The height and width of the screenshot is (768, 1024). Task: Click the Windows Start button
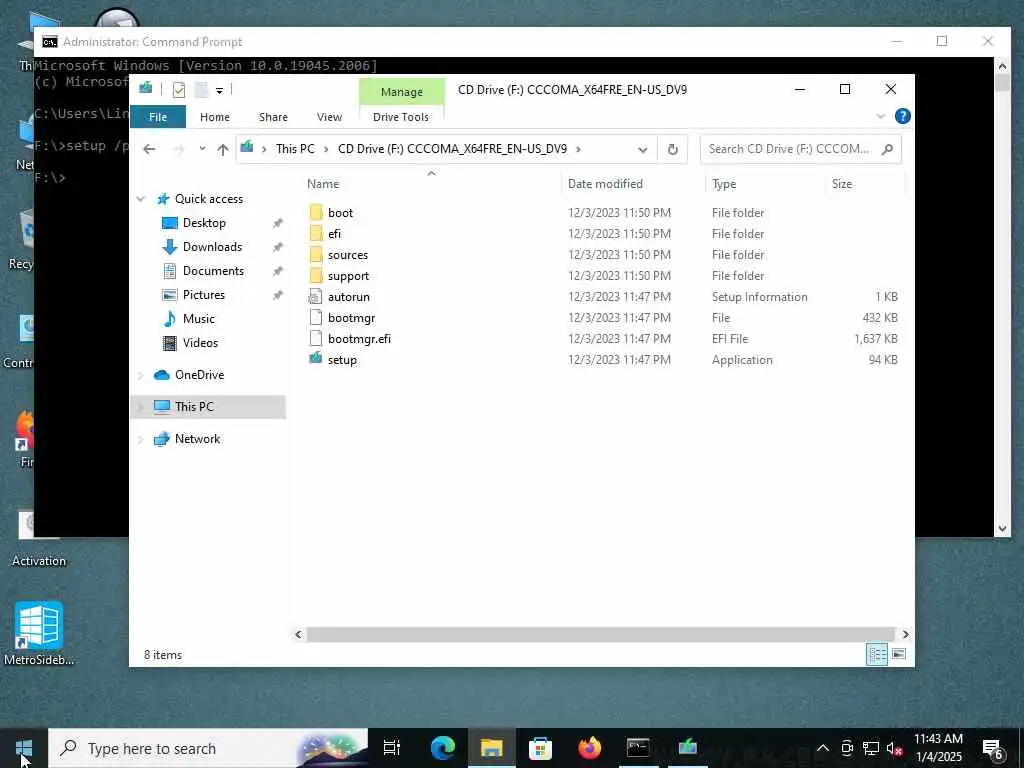(x=24, y=748)
